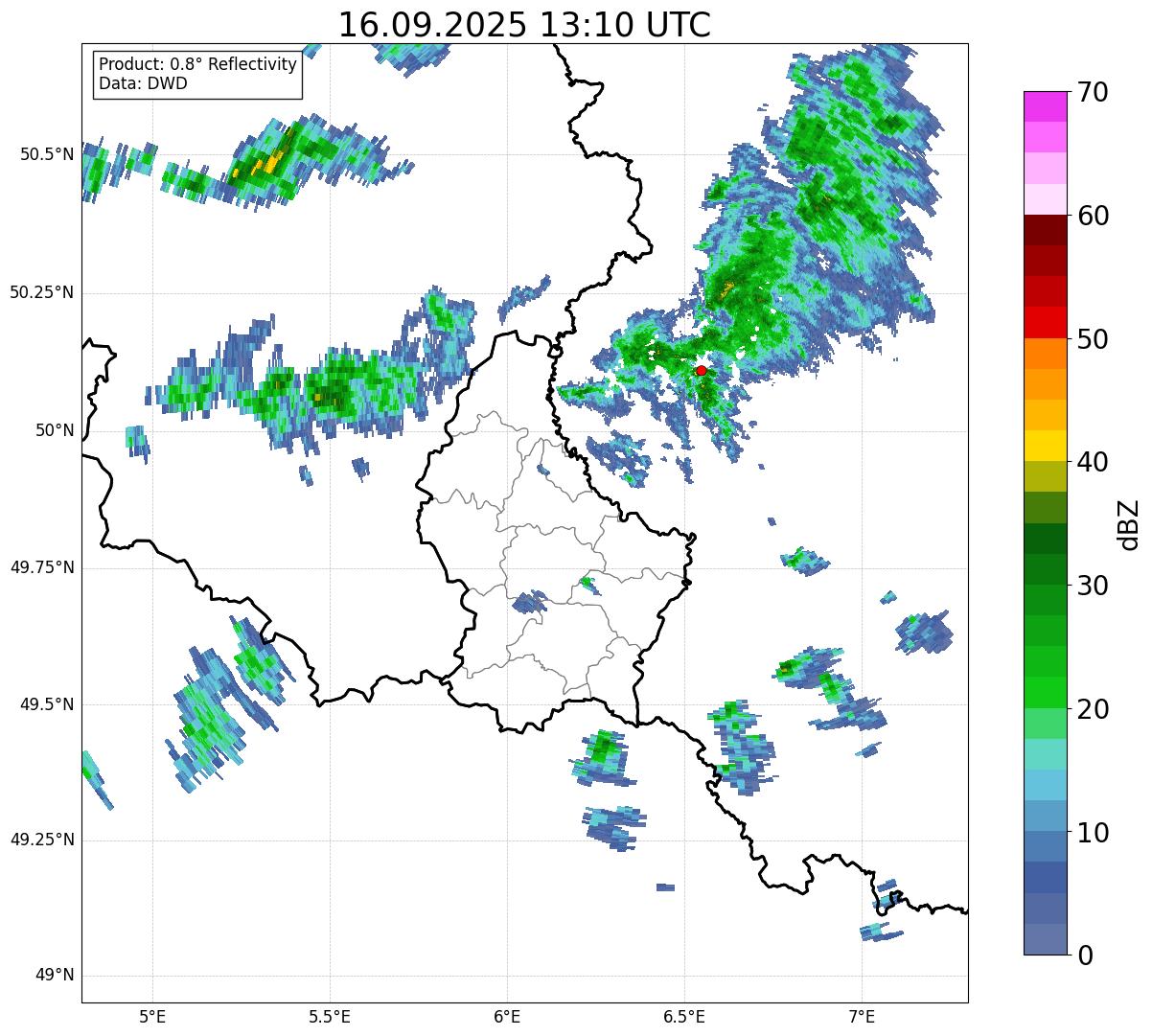
Task: Click the '50°N' latitude label
Action: click(x=55, y=430)
